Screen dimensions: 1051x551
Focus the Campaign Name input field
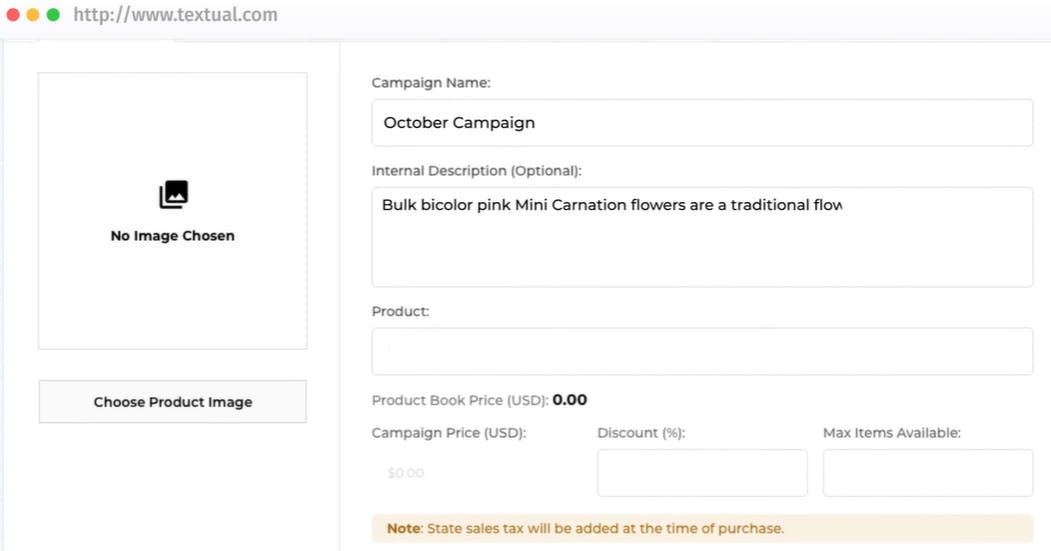point(701,123)
